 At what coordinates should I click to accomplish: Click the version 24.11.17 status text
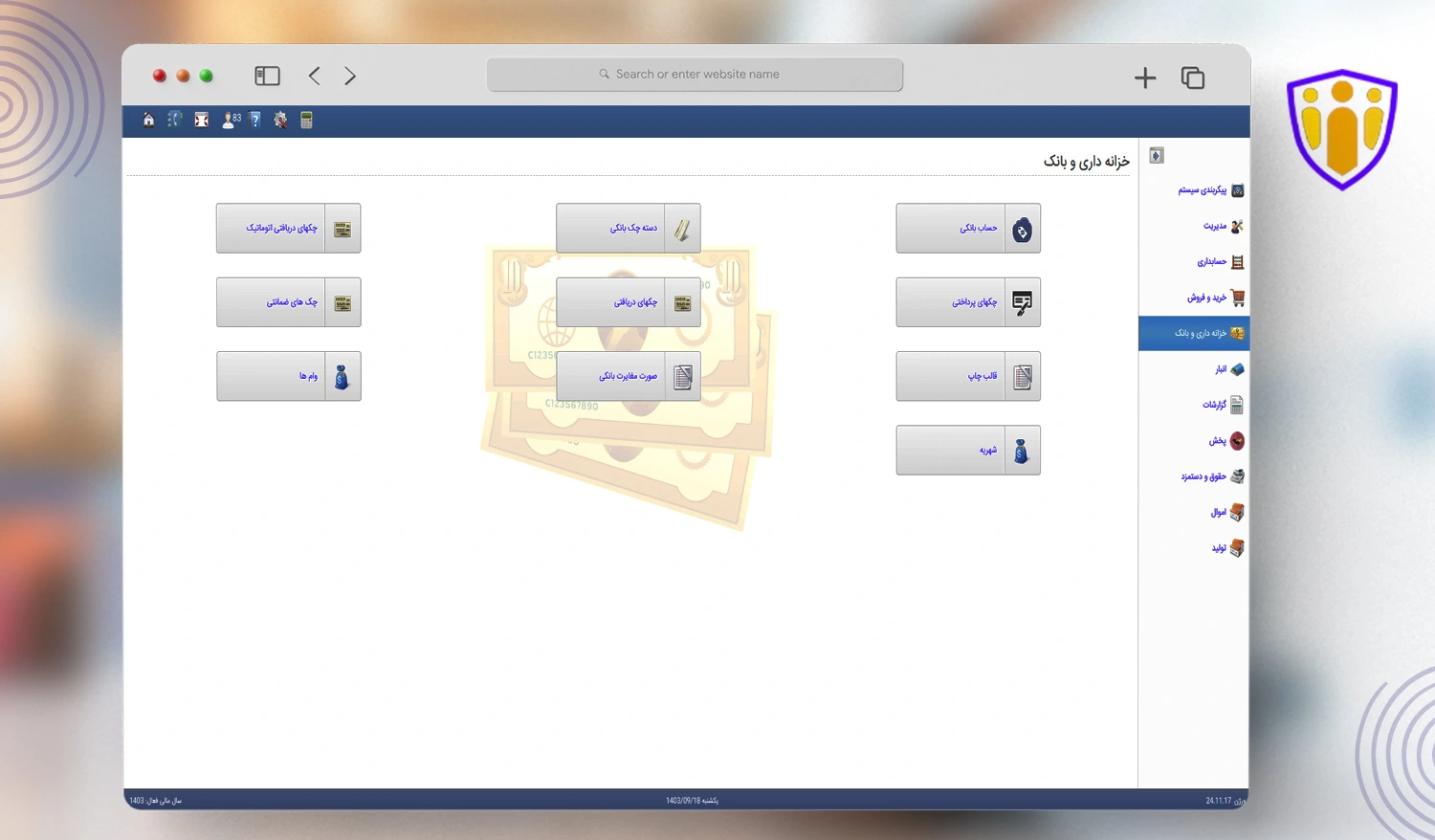click(1225, 801)
